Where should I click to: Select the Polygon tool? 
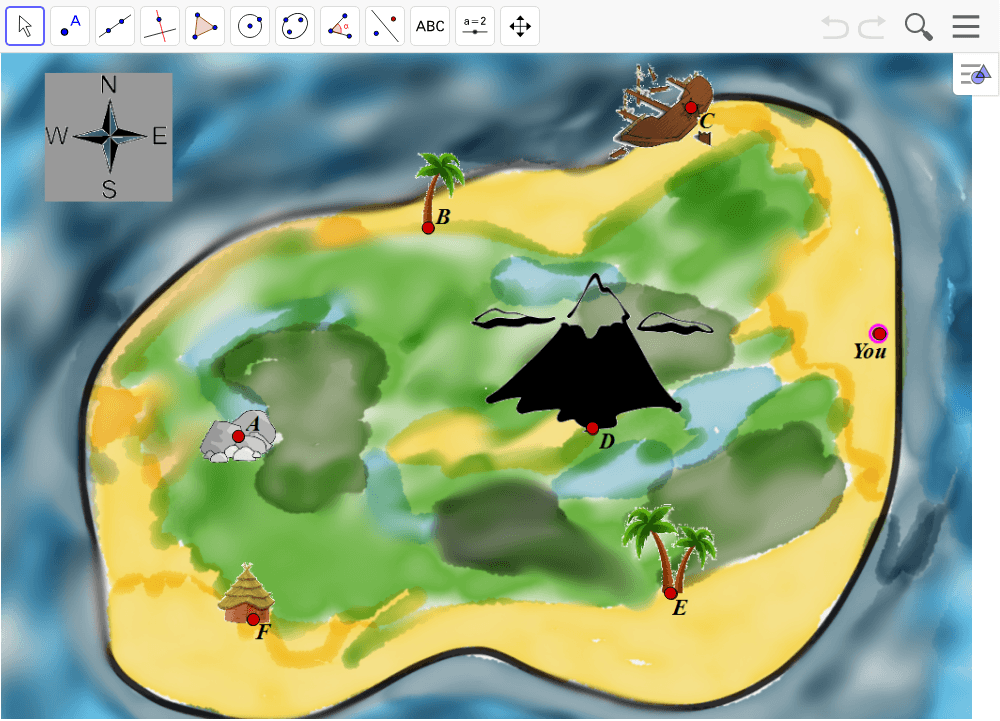click(x=205, y=25)
